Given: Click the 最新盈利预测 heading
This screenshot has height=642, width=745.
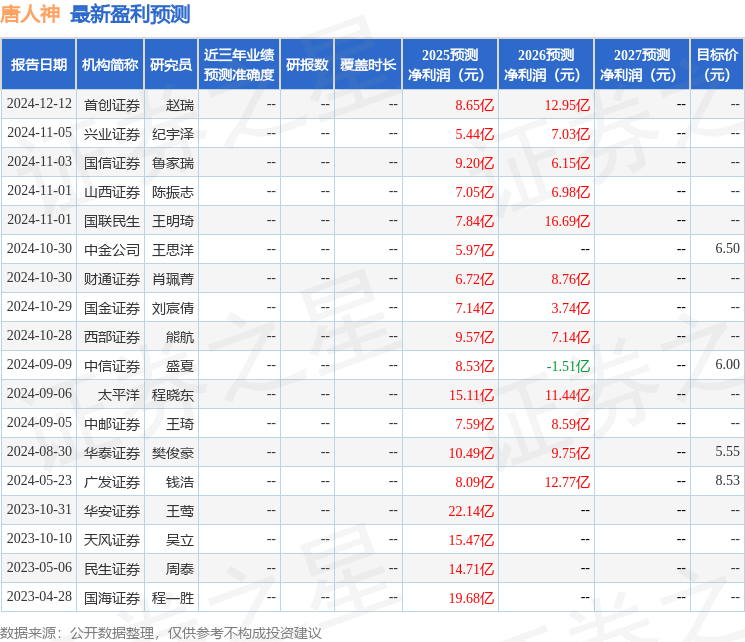Looking at the screenshot, I should click(130, 14).
